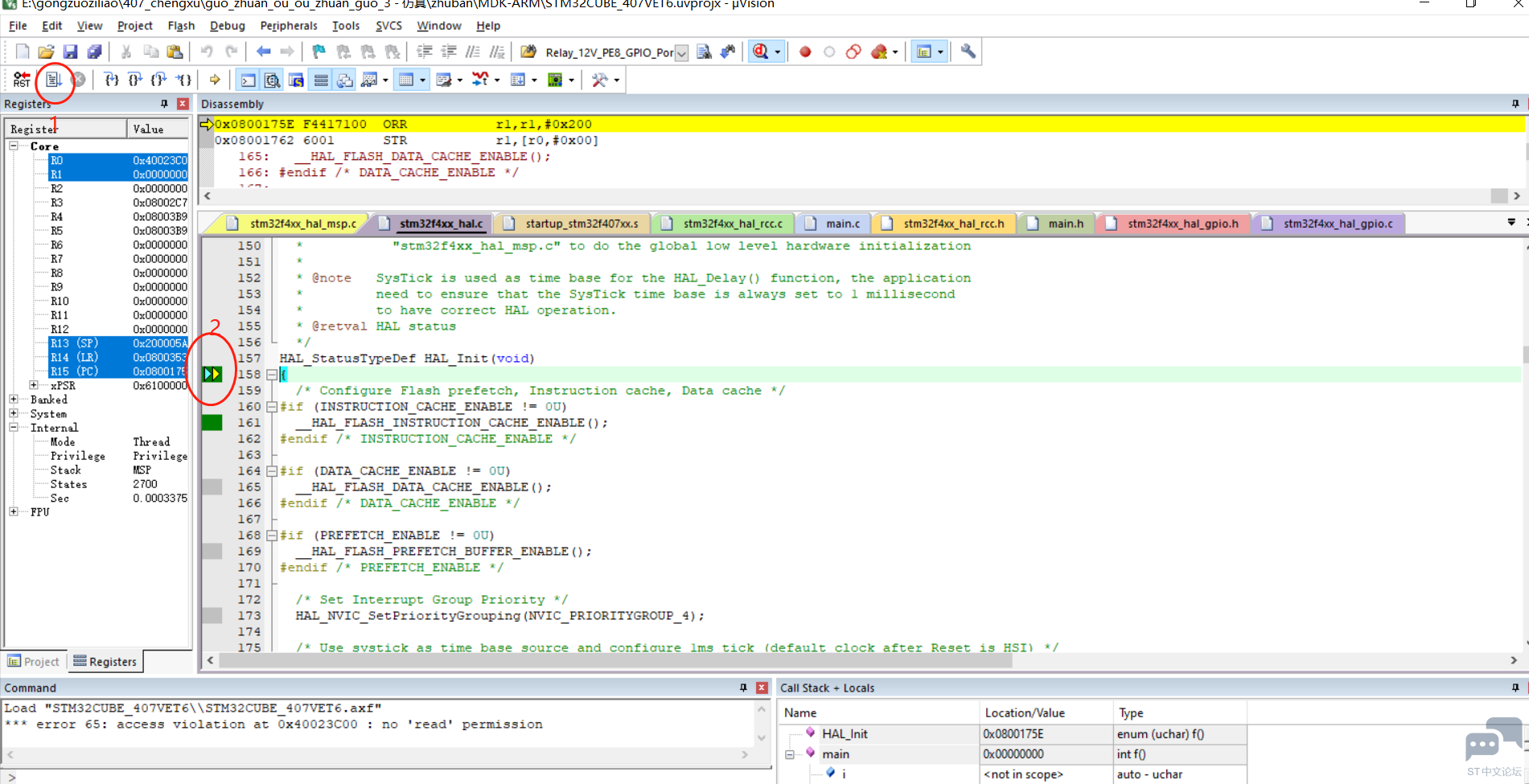Screen dimensions: 1529x784
Task: Click the Stop execution icon
Action: (x=78, y=80)
